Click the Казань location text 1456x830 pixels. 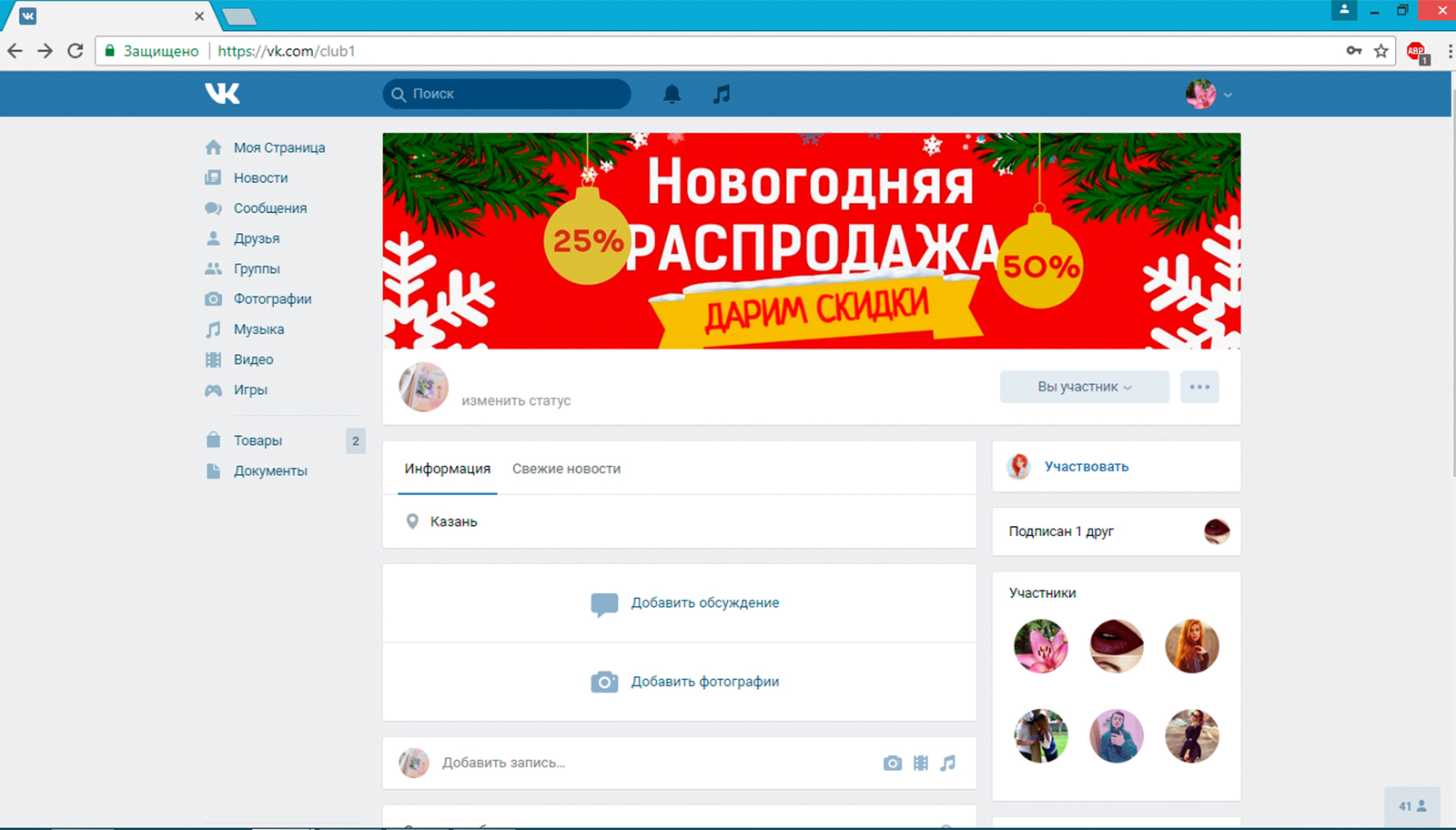coord(453,521)
